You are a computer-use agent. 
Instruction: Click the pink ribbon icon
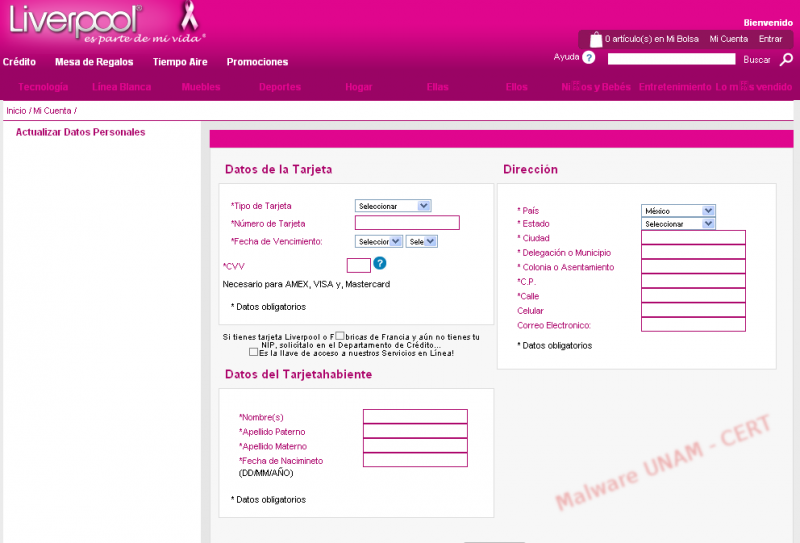point(187,16)
